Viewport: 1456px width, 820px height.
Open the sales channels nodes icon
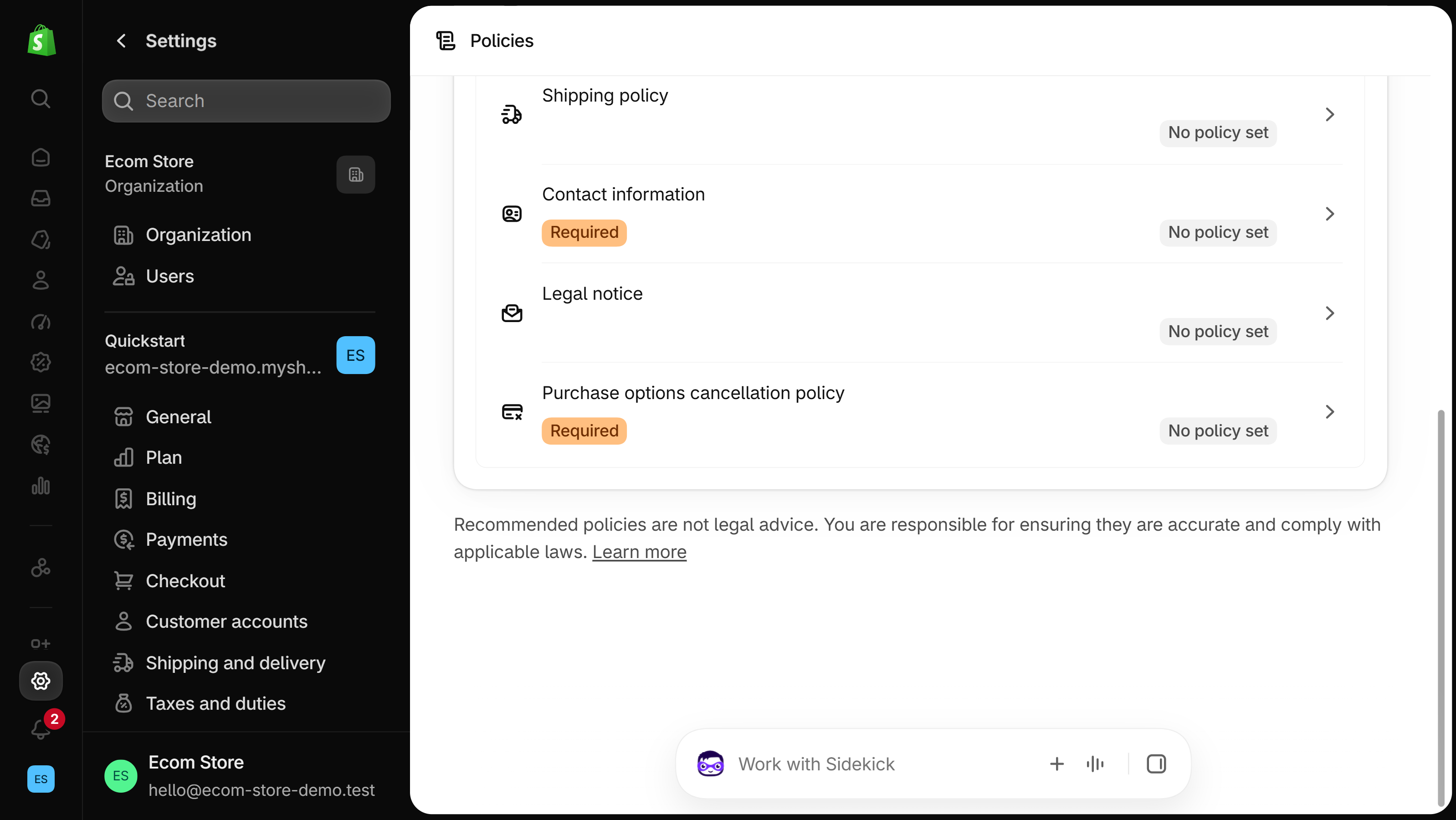pos(41,567)
